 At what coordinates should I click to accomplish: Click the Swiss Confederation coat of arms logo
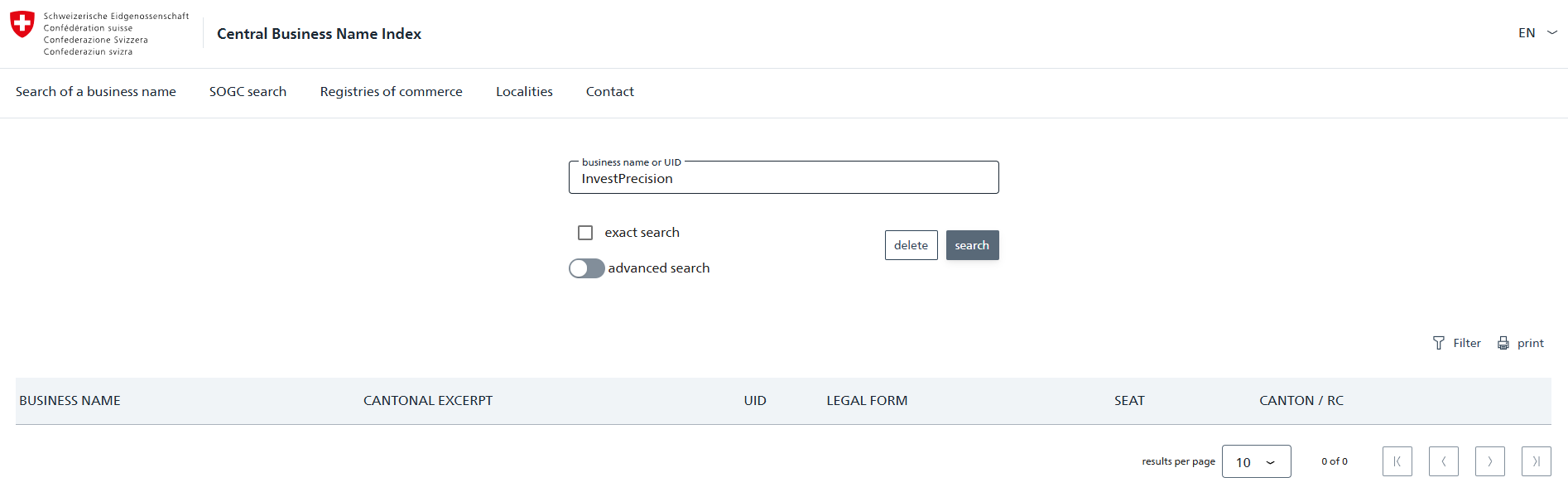point(22,24)
